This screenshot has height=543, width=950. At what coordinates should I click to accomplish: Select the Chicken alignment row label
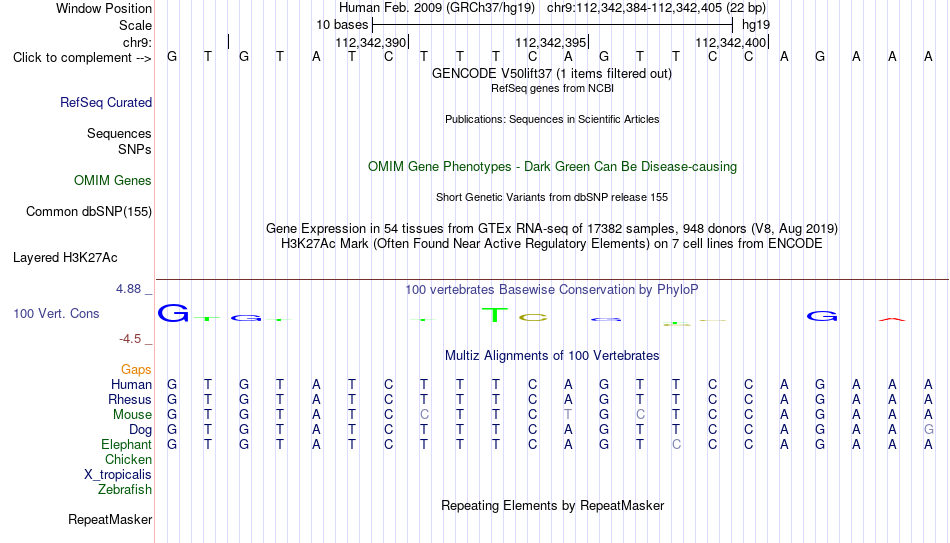(x=128, y=459)
